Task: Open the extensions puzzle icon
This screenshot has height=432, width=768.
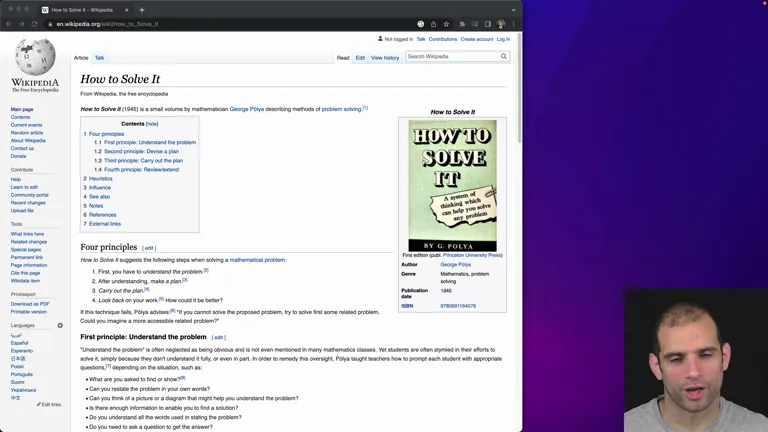Action: 462,24
